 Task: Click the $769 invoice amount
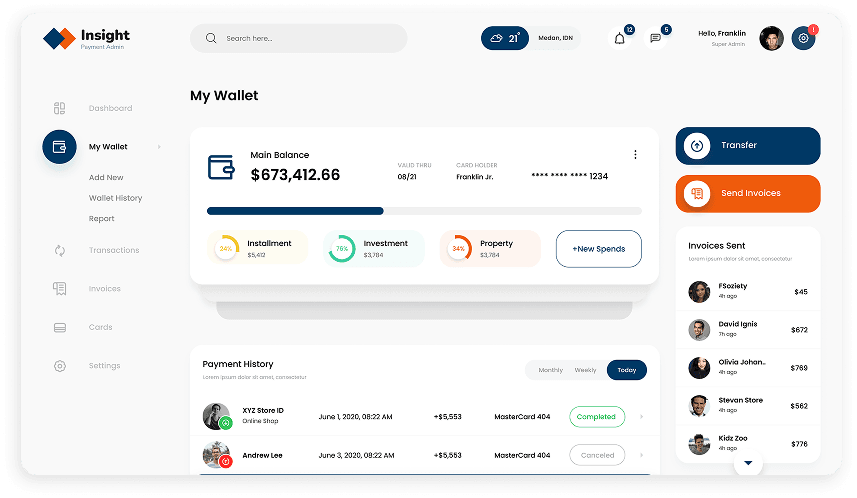click(799, 368)
